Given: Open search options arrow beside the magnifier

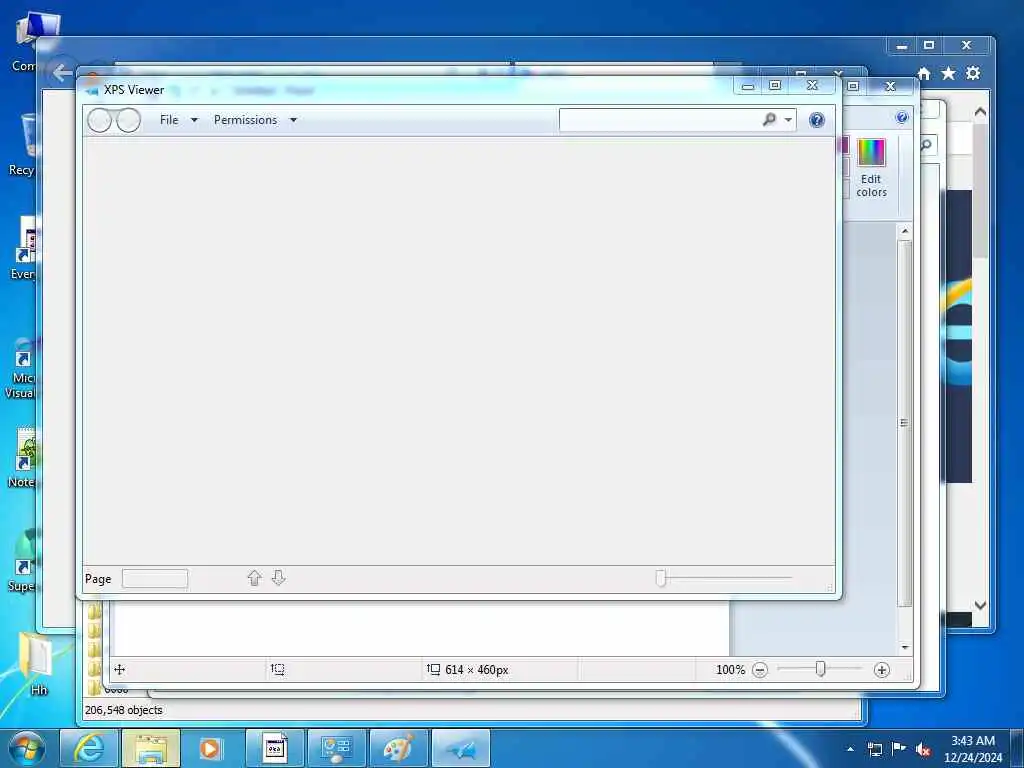Looking at the screenshot, I should click(788, 120).
